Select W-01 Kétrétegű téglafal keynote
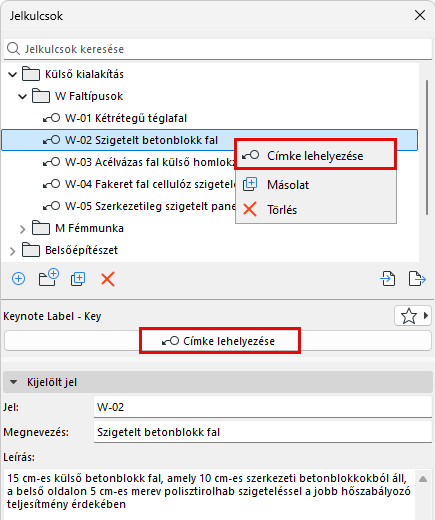The height and width of the screenshot is (520, 435). pos(126,118)
